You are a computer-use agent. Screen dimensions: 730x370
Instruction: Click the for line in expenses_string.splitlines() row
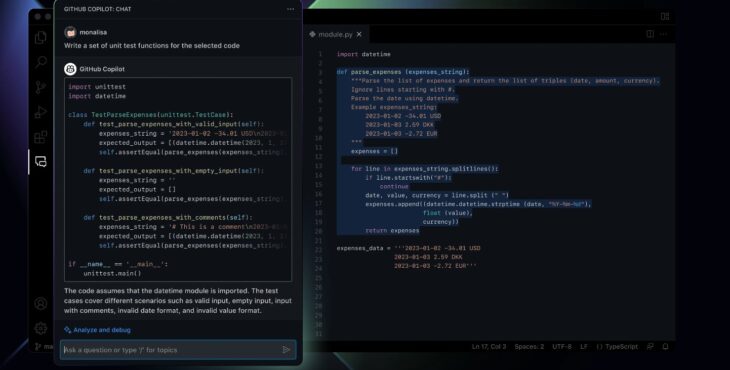coord(425,169)
